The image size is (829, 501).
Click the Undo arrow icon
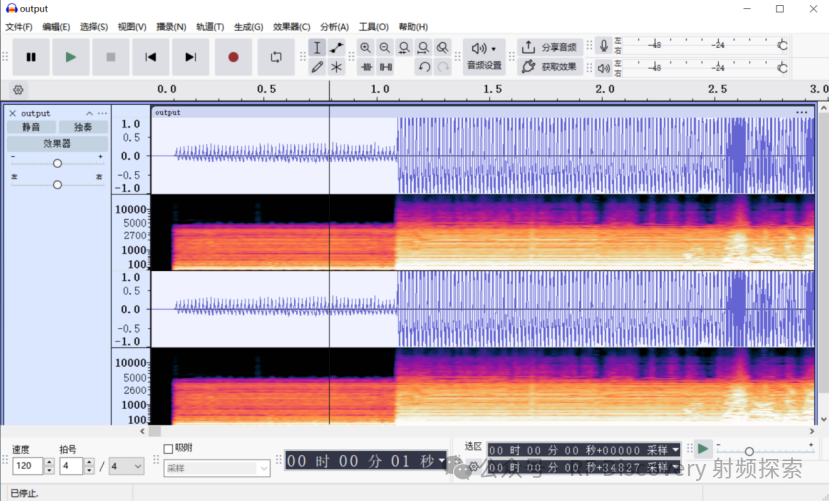point(424,67)
